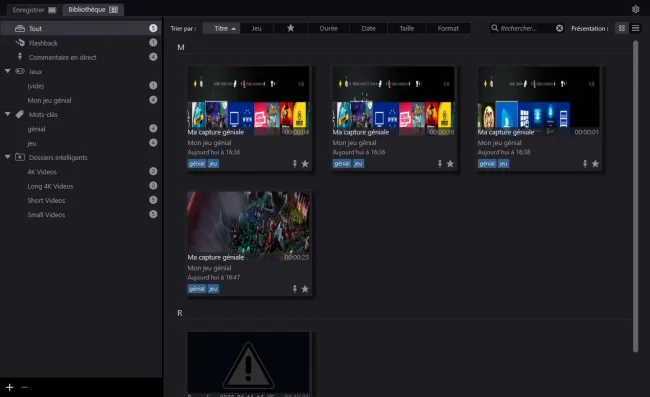Screen dimensions: 650x397
Task: Clear the search field with X icon
Action: pyautogui.click(x=559, y=28)
